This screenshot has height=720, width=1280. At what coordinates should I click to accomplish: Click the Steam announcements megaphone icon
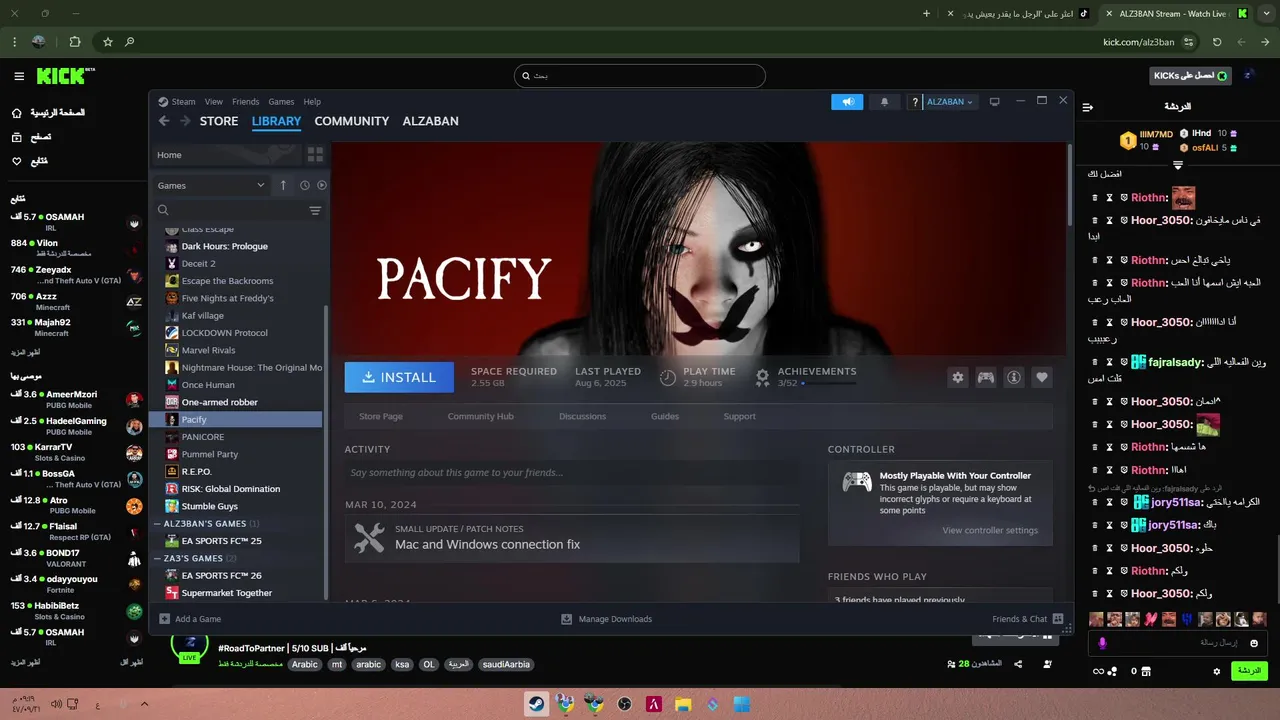[847, 102]
